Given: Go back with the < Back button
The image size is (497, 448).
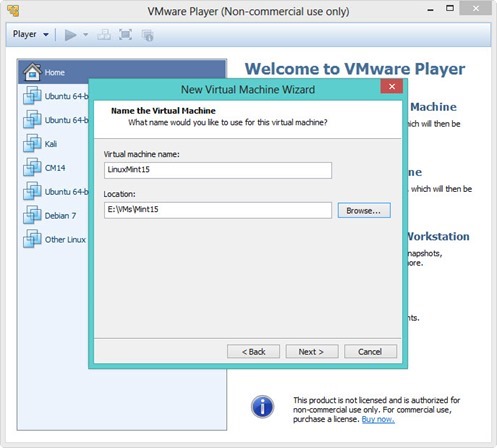Looking at the screenshot, I should 253,351.
